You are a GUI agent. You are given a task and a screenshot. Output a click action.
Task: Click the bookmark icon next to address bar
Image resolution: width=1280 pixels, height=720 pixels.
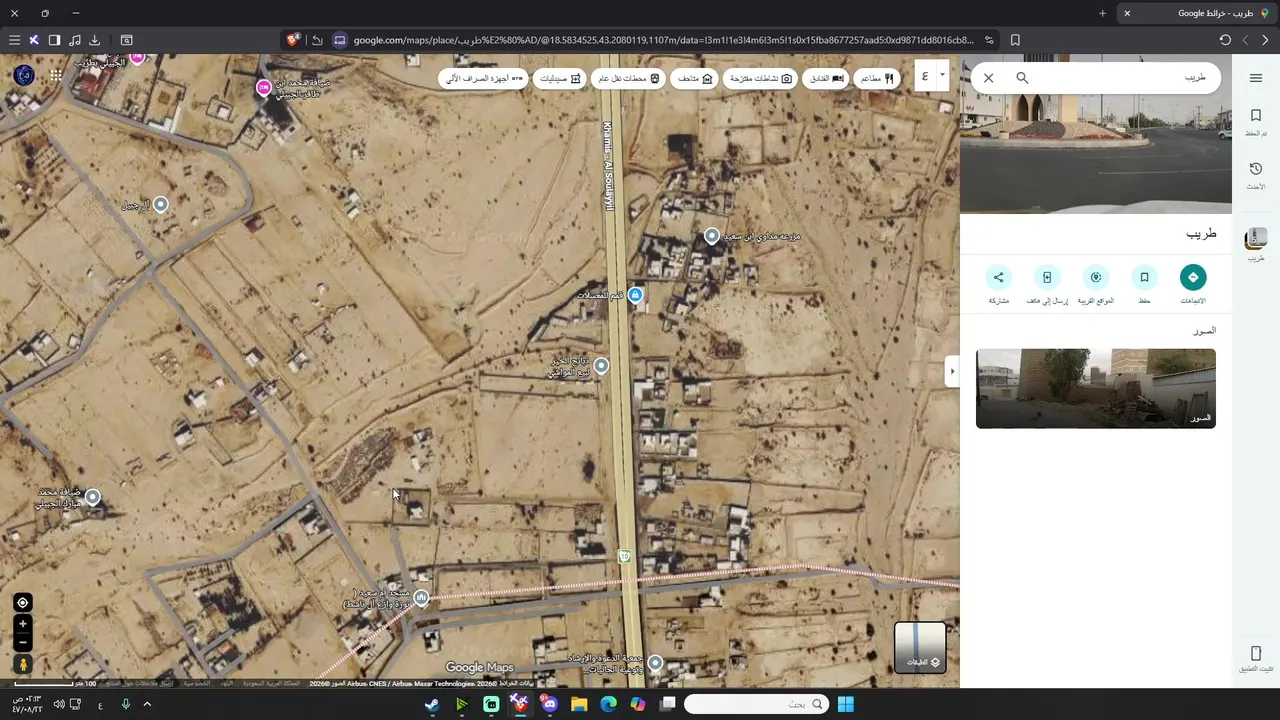[x=1015, y=40]
